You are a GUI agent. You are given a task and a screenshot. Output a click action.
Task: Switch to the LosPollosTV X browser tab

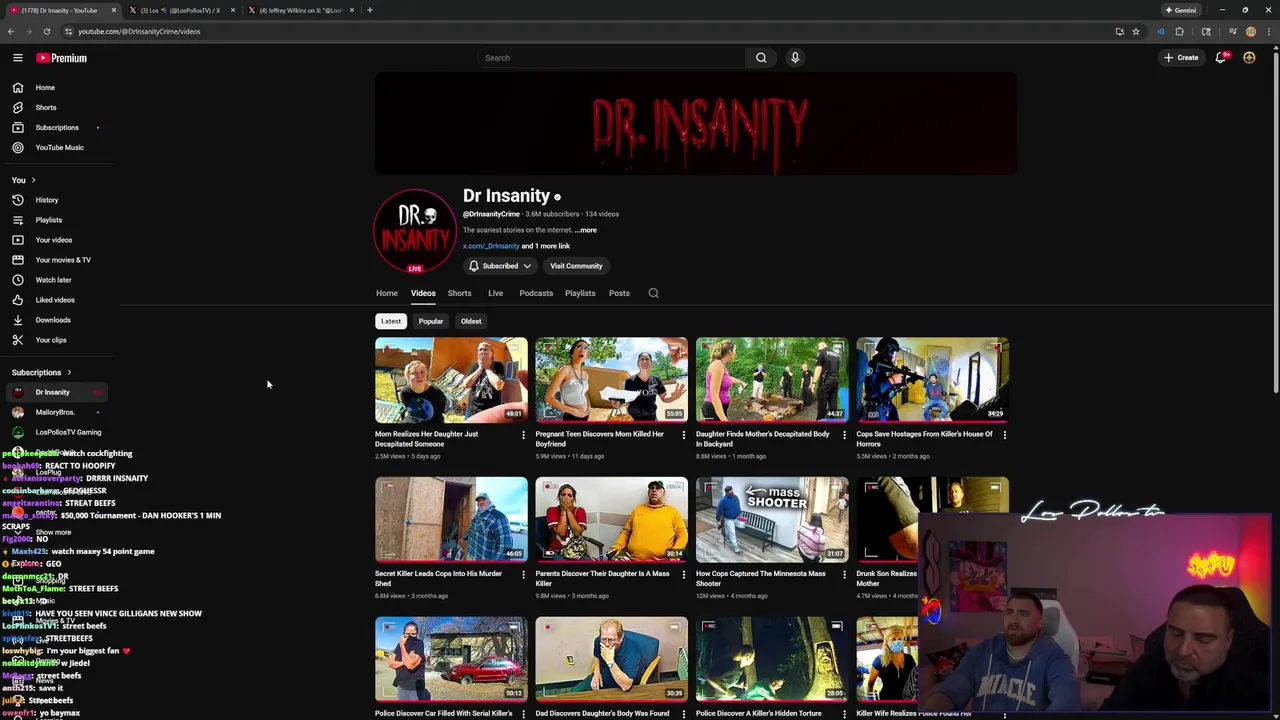pos(180,10)
